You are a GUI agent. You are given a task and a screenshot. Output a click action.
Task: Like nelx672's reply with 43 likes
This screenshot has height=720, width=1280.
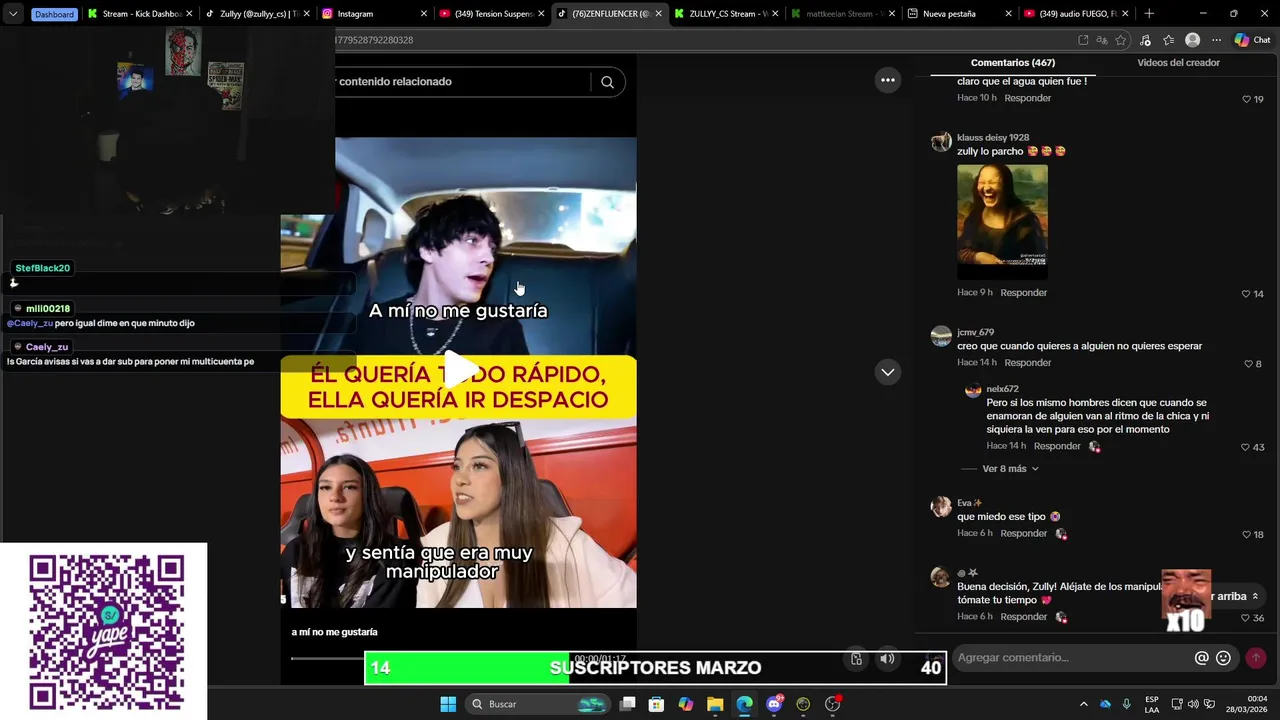click(1246, 447)
